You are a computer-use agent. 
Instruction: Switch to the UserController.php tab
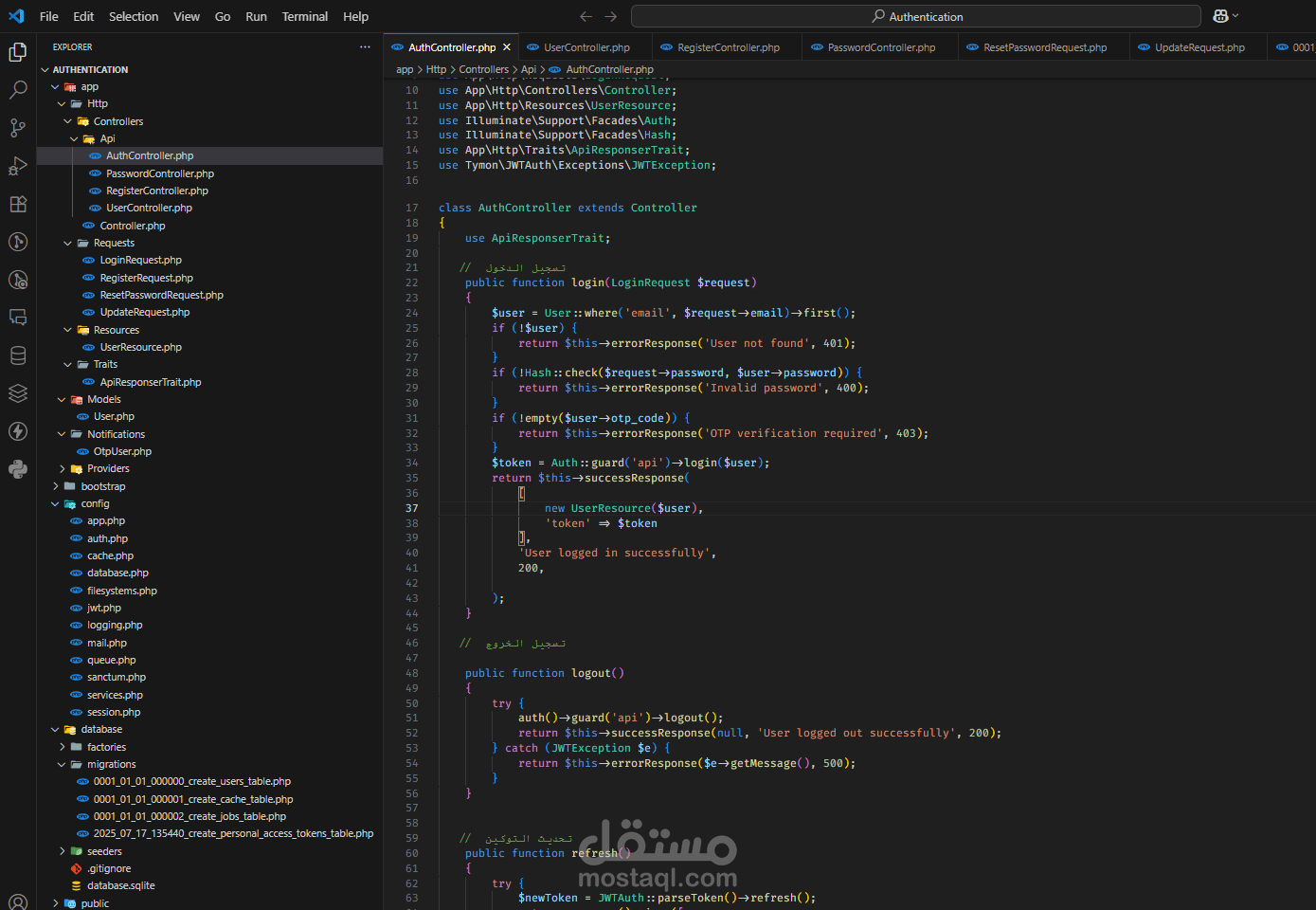[x=586, y=47]
